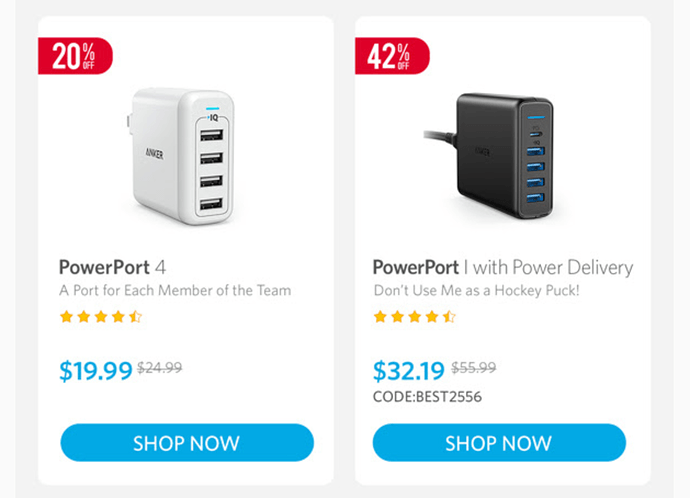
Task: Open the black PowerPort I charger image
Action: click(489, 156)
